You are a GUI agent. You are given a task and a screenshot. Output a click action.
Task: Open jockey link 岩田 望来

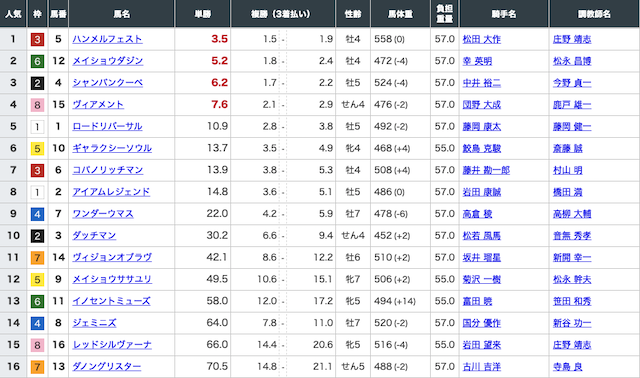pyautogui.click(x=482, y=345)
